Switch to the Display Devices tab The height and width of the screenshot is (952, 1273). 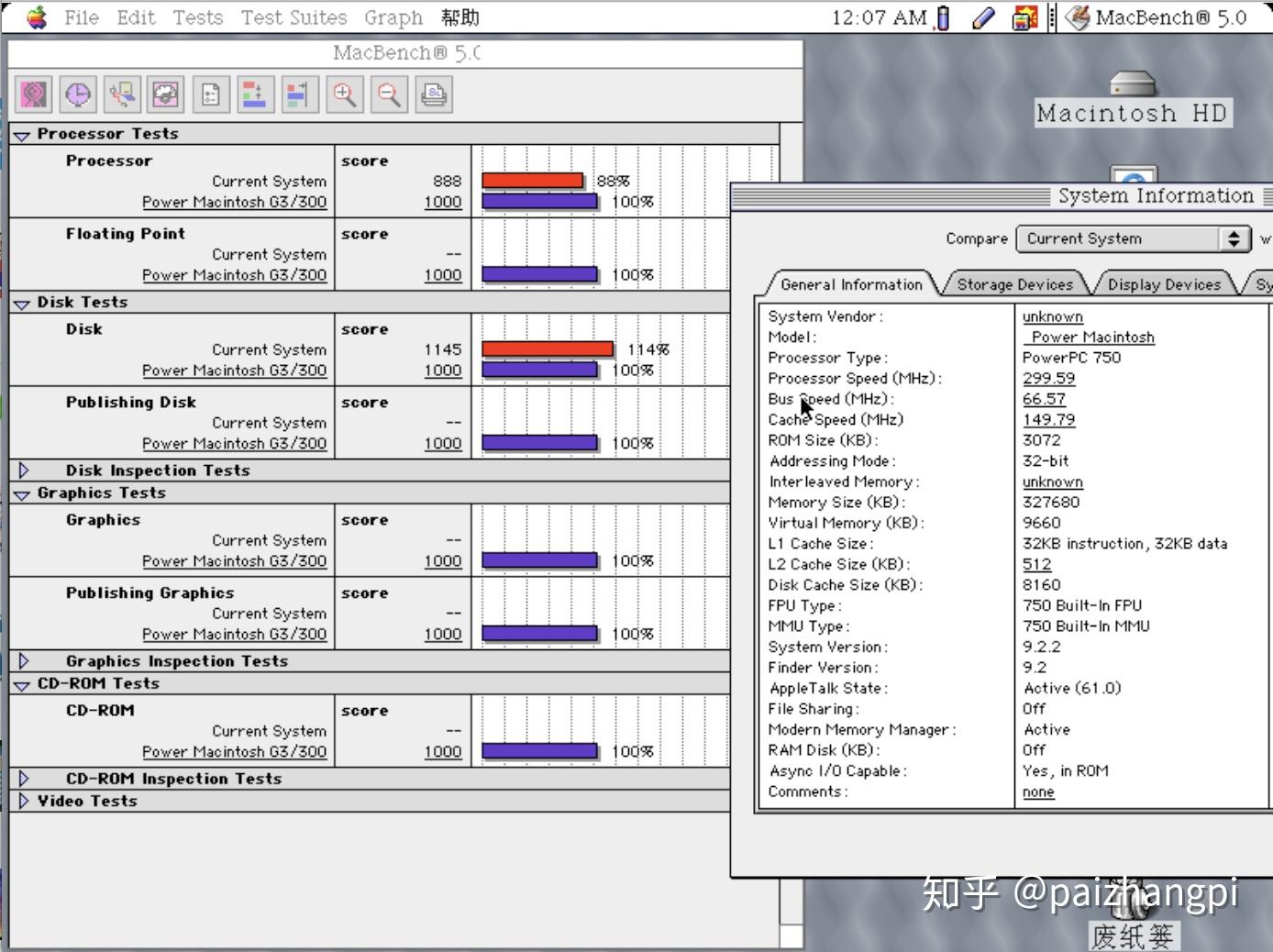(x=1164, y=284)
